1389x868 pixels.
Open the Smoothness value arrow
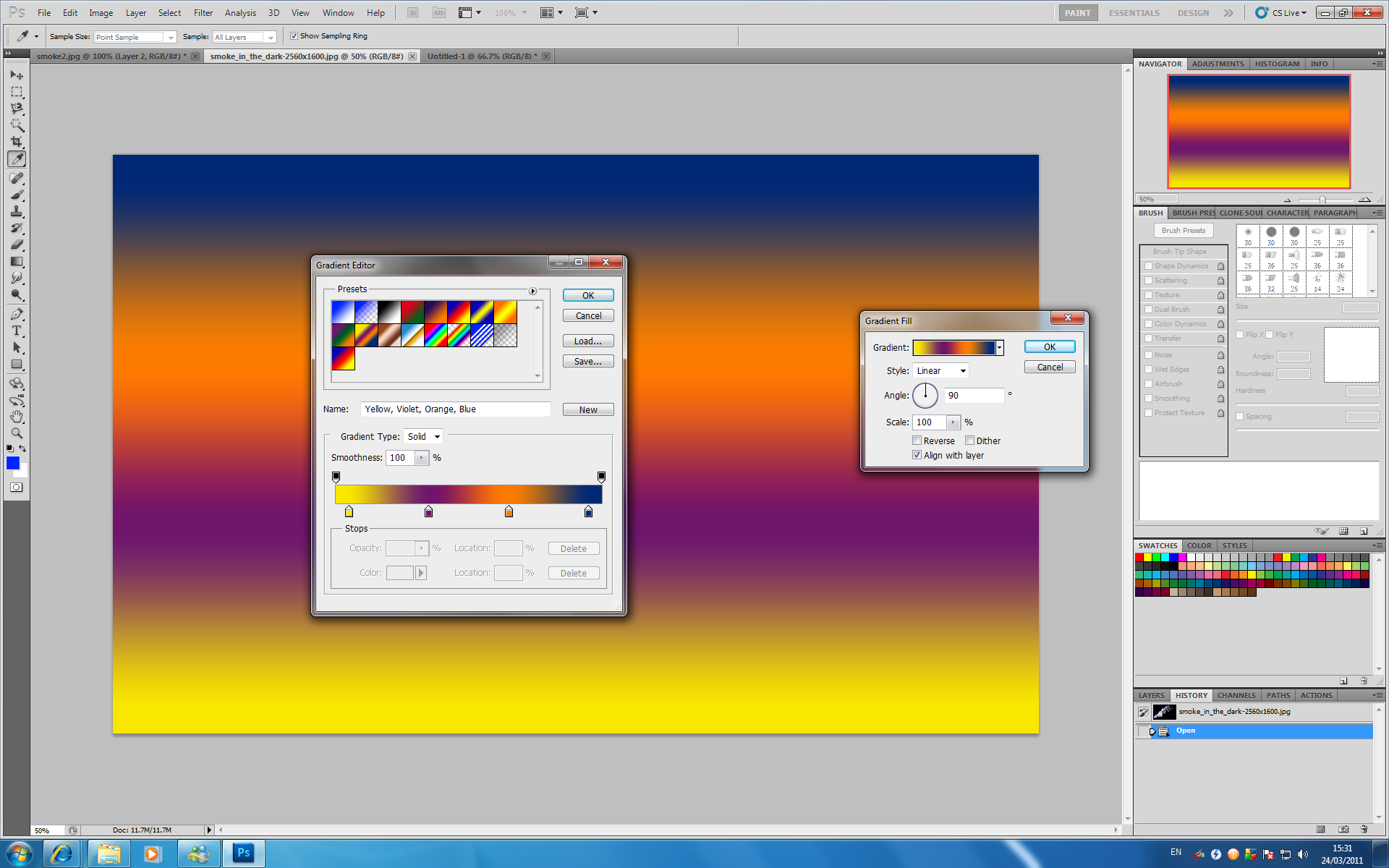click(x=422, y=458)
